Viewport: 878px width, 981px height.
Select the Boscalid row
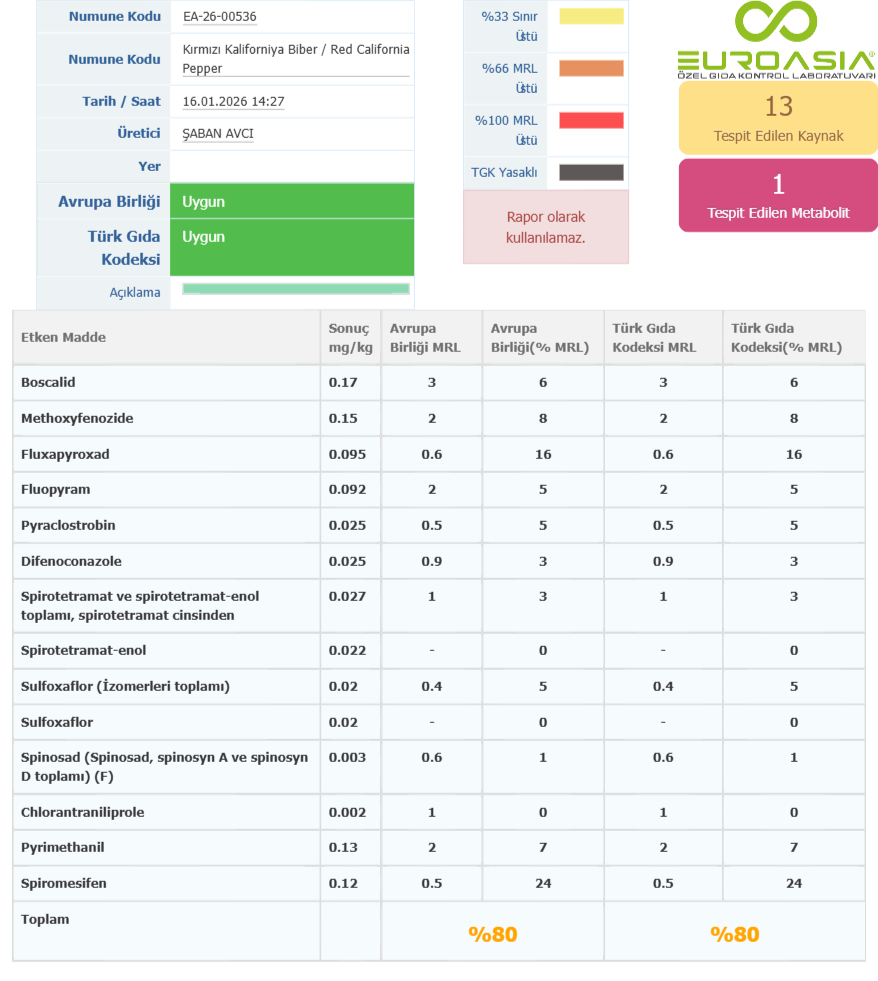(x=48, y=383)
